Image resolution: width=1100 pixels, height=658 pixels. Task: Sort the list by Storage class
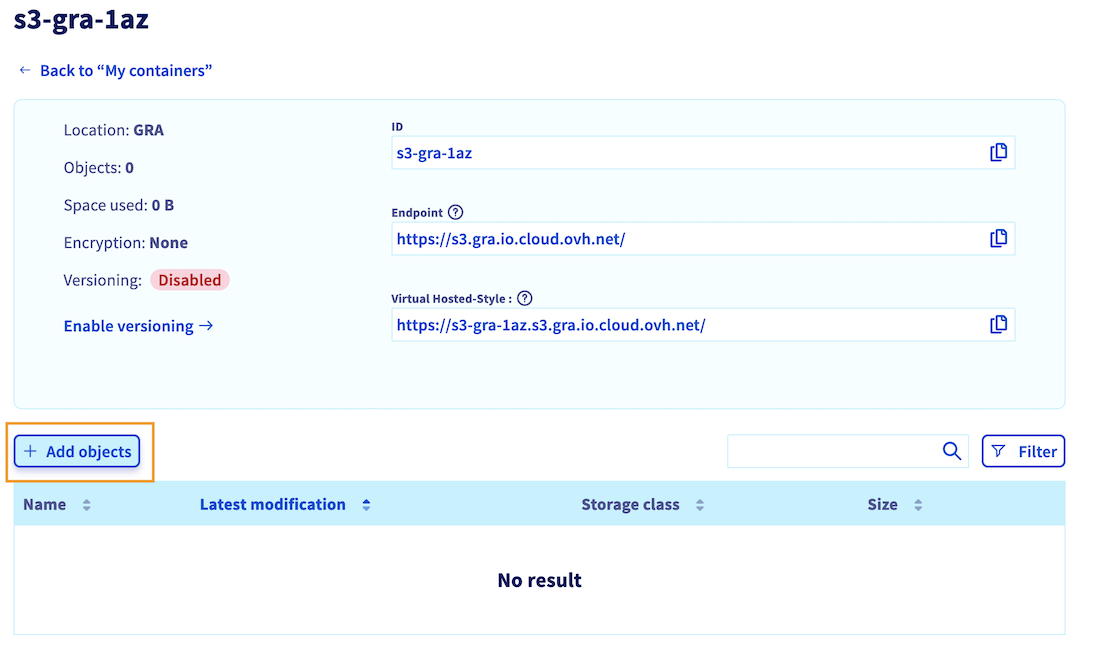(700, 505)
